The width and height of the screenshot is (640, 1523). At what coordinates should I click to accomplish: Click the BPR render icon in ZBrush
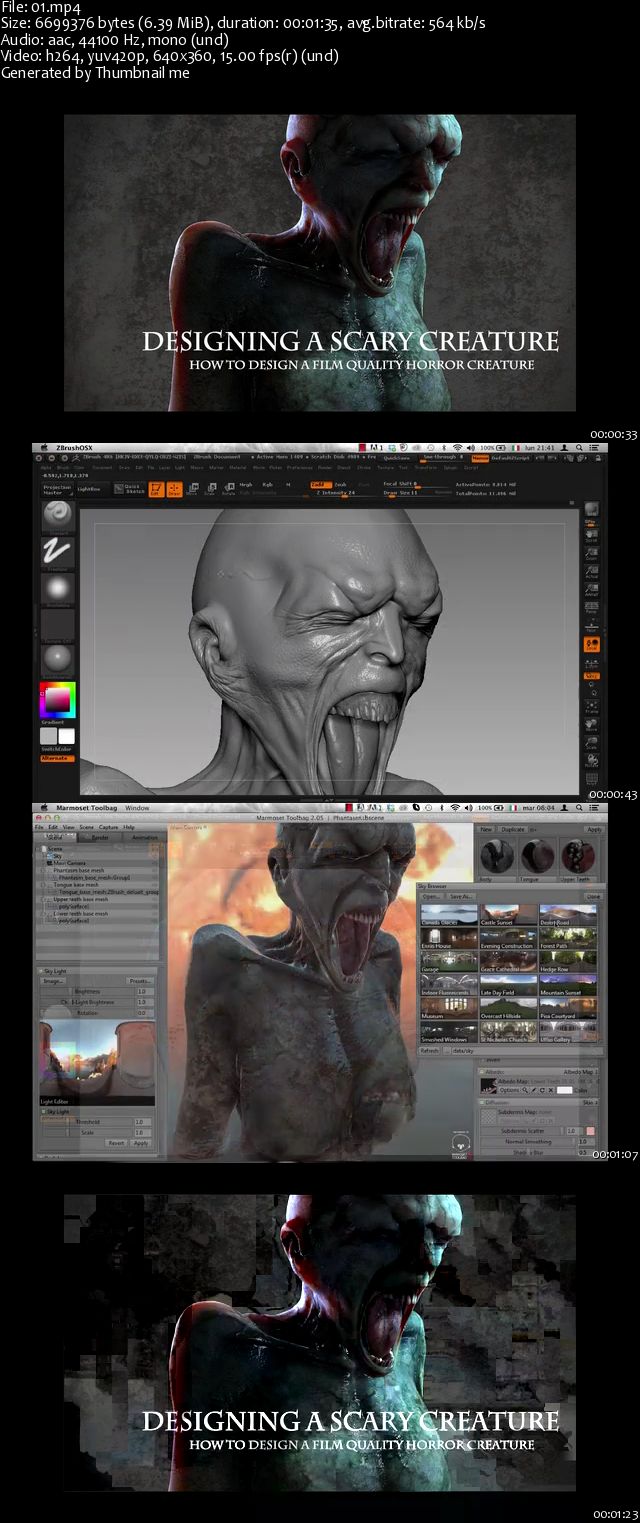(x=591, y=508)
